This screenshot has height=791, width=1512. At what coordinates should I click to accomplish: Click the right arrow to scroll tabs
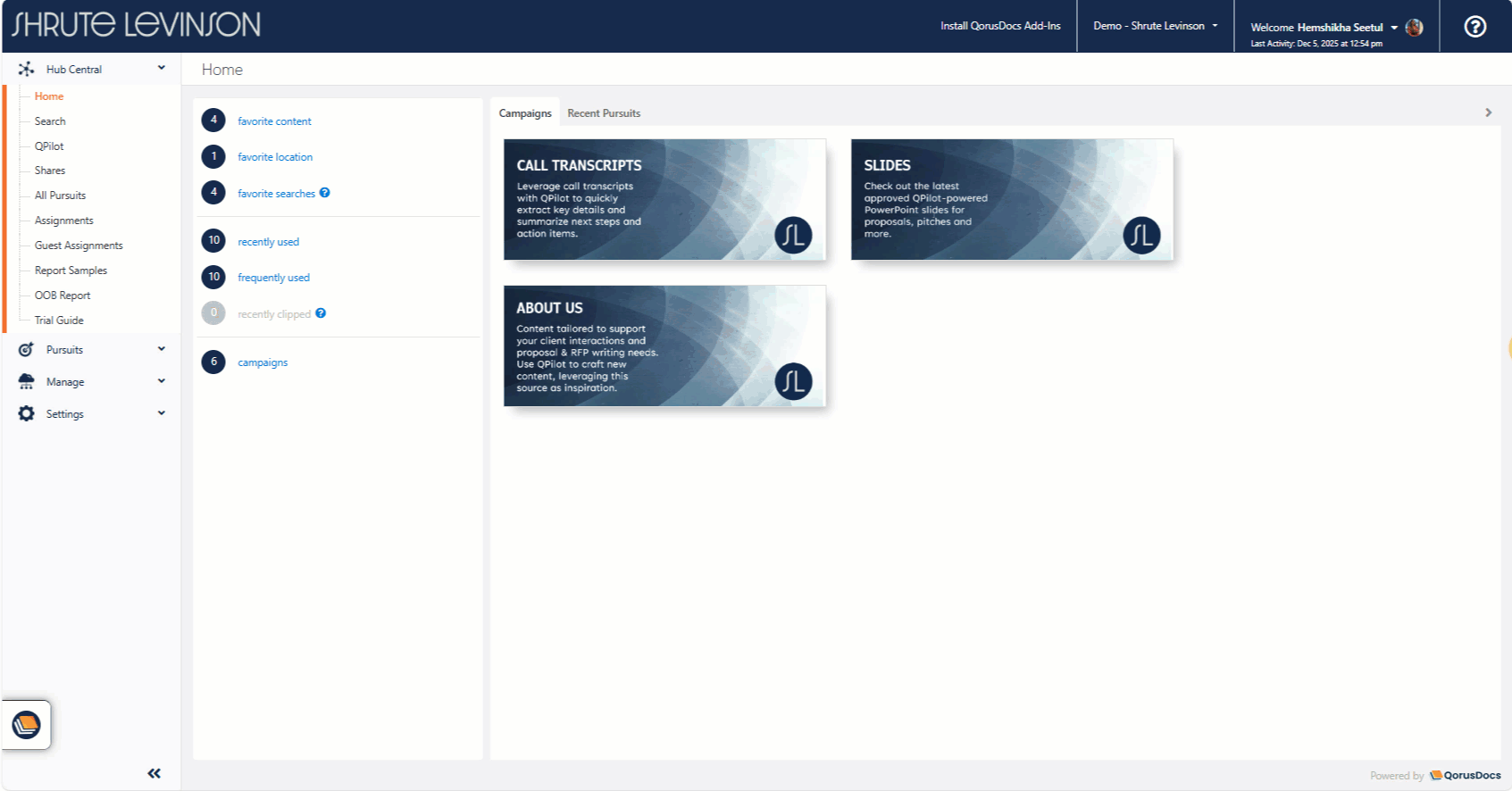point(1488,112)
